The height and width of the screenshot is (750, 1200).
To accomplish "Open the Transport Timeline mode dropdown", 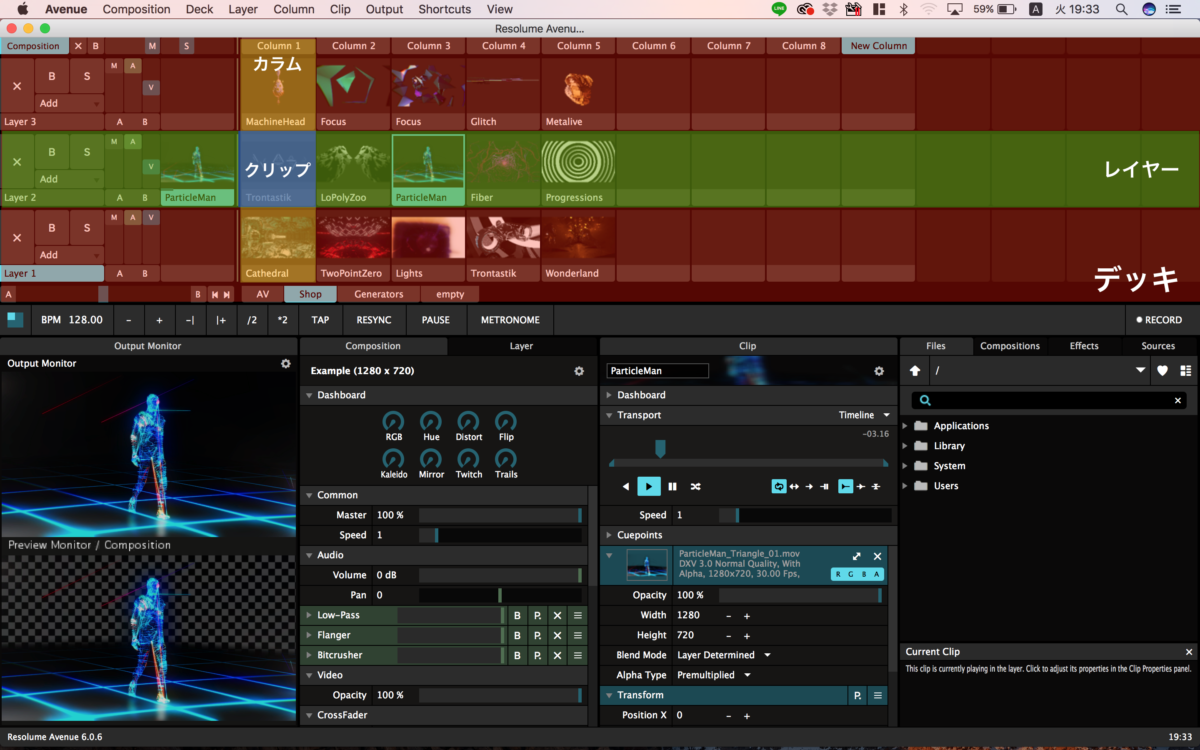I will (x=864, y=415).
